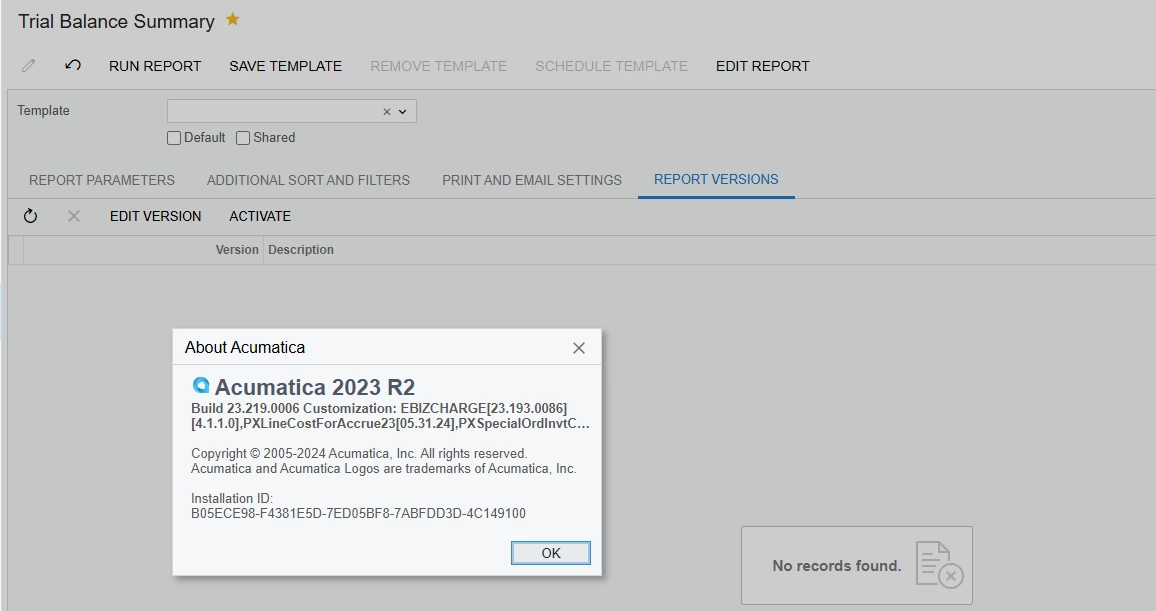Select the Report Versions tab
Viewport: 1156px width, 611px height.
716,180
